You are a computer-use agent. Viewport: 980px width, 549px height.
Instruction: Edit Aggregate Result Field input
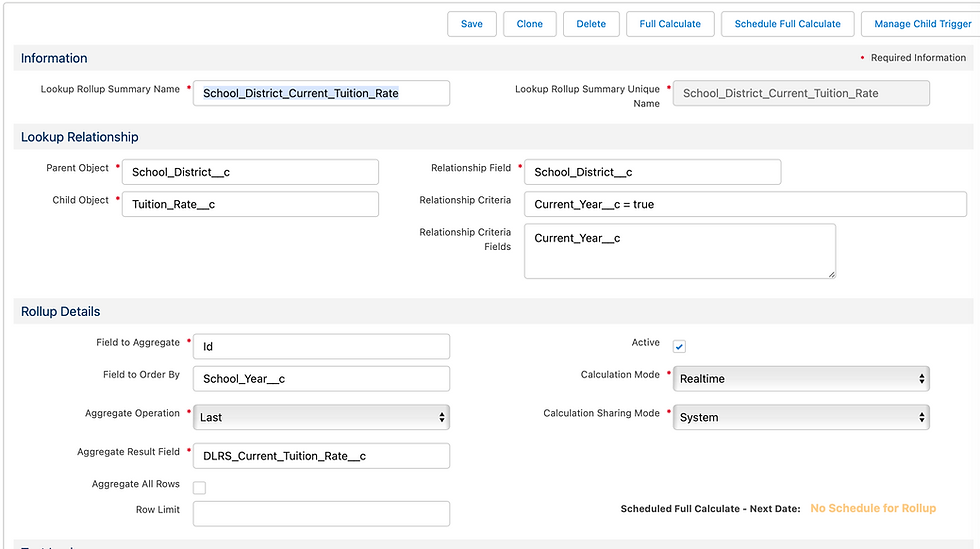coord(321,456)
